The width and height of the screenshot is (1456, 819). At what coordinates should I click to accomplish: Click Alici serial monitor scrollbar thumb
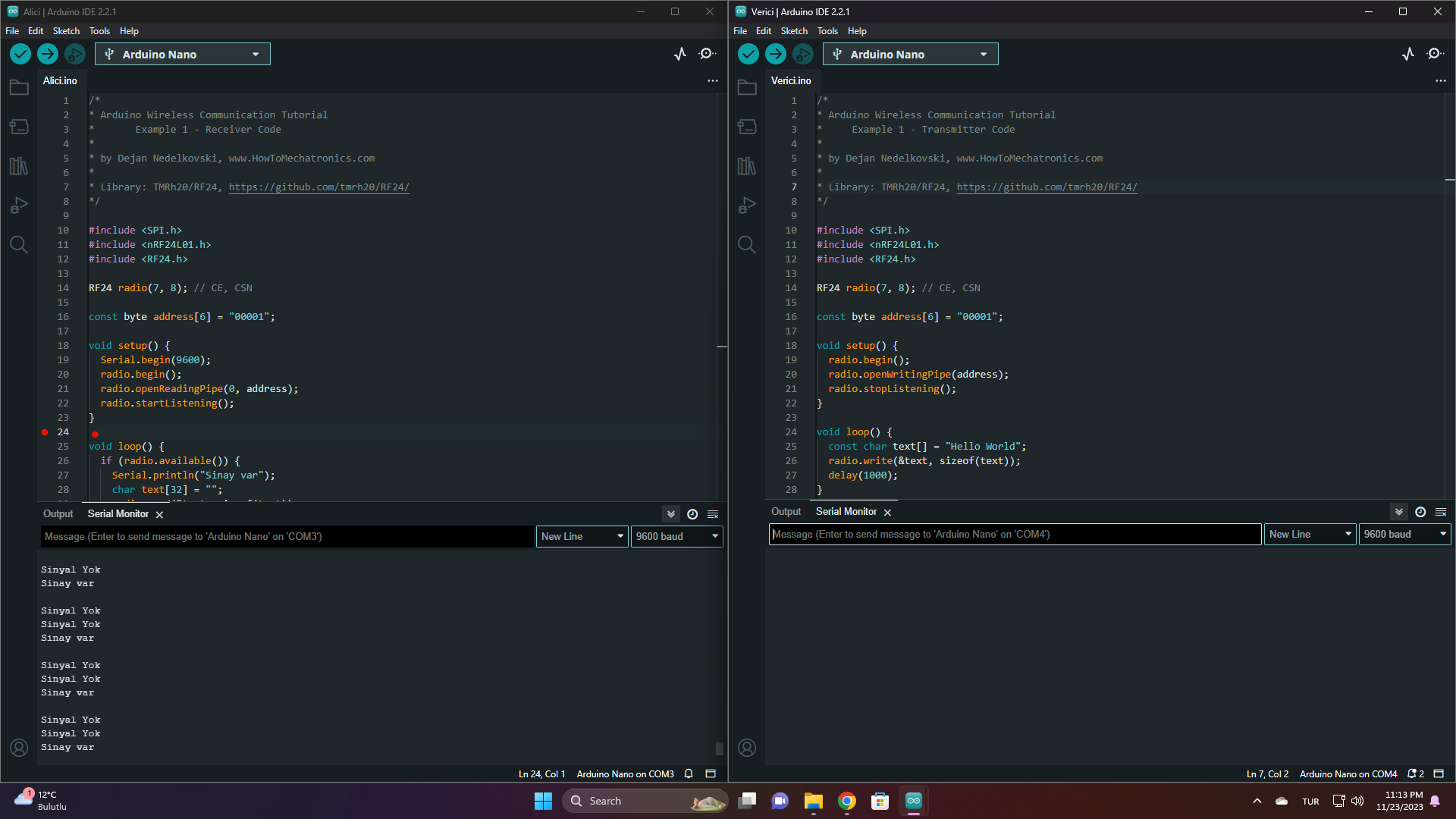click(x=719, y=748)
